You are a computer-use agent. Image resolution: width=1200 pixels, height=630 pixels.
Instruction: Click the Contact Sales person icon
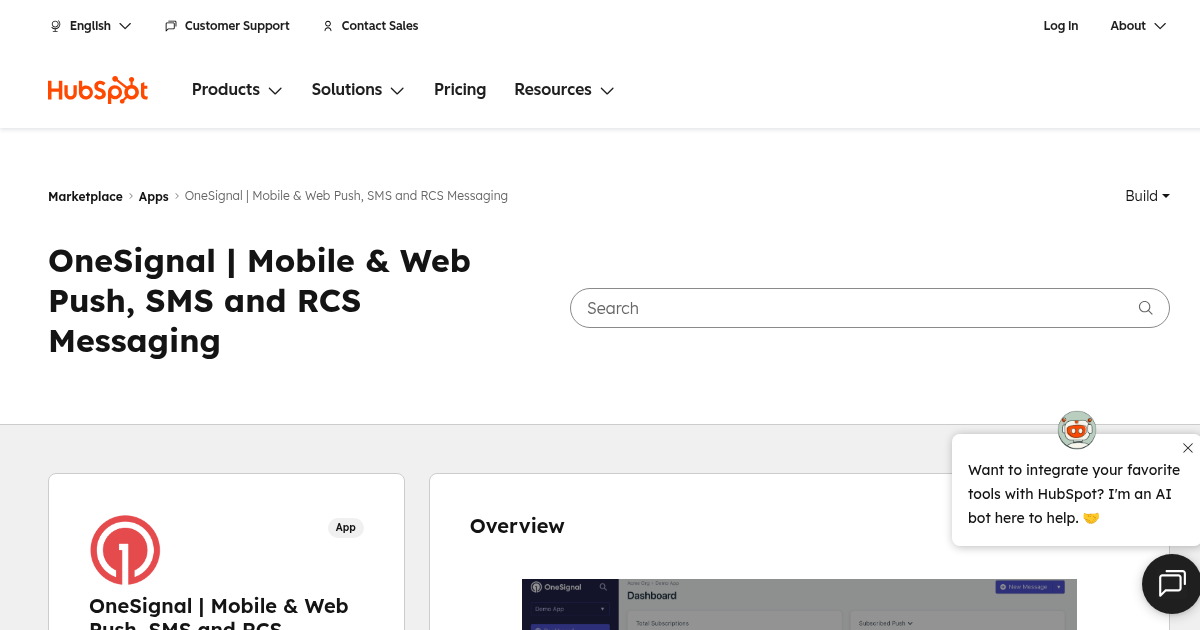click(x=328, y=26)
